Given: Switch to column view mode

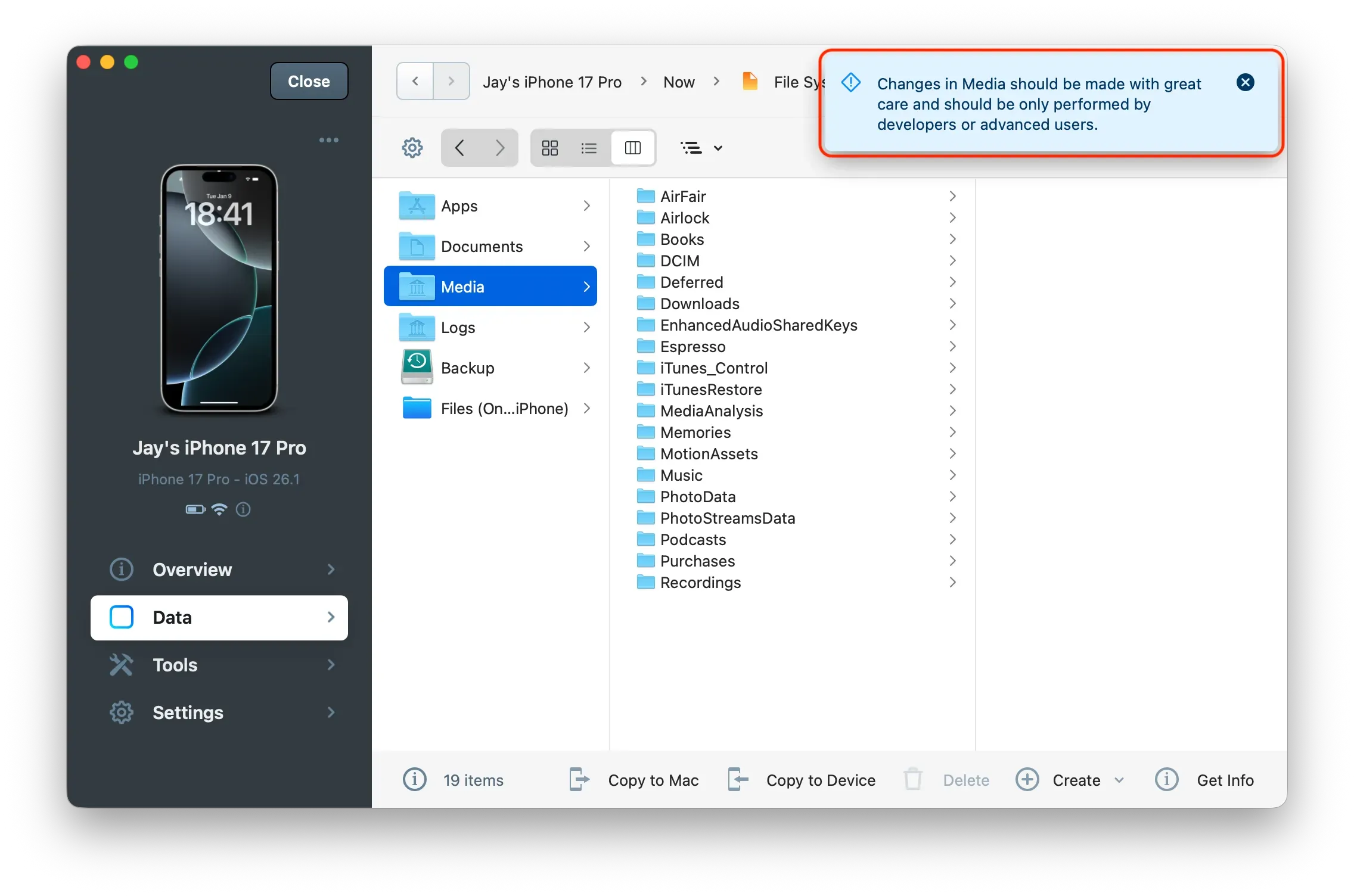Looking at the screenshot, I should pos(633,148).
